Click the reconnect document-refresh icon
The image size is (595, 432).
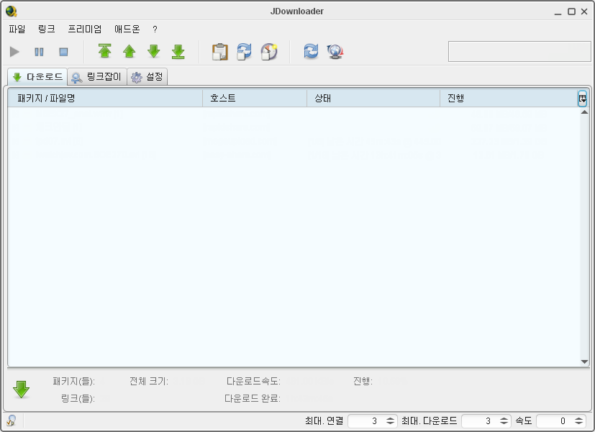pyautogui.click(x=244, y=52)
